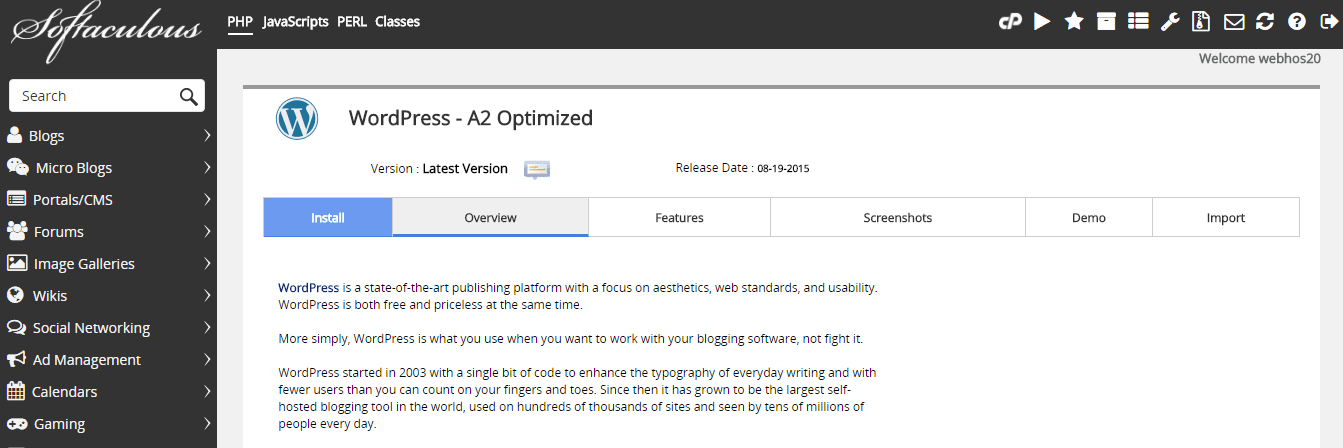This screenshot has width=1343, height=448.
Task: Click the WordPress logo icon
Action: coord(297,119)
